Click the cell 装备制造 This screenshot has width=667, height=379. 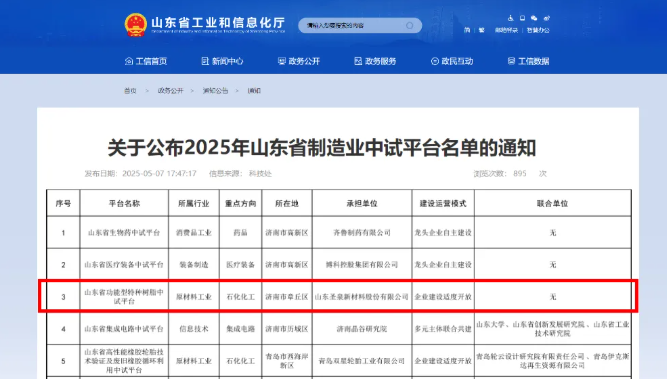click(x=194, y=265)
